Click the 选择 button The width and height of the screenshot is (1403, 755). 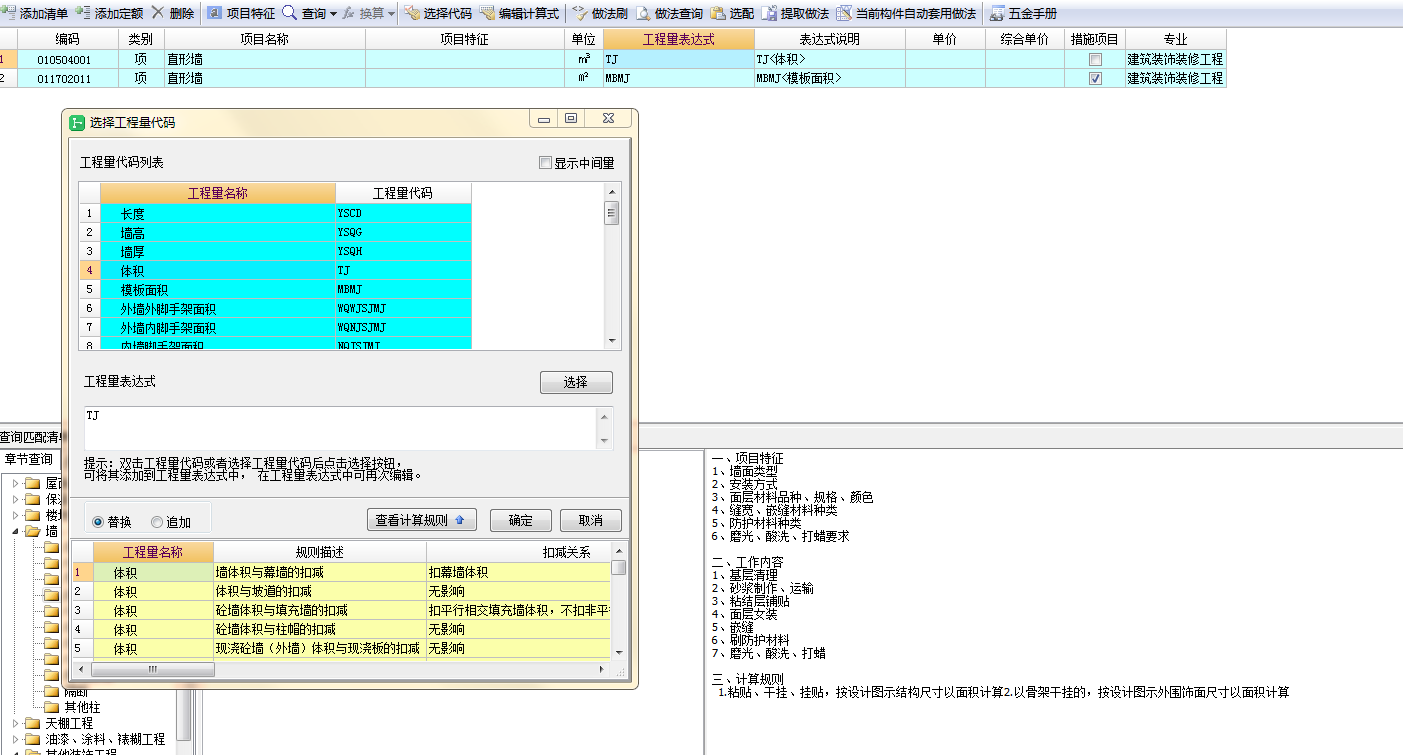point(576,383)
